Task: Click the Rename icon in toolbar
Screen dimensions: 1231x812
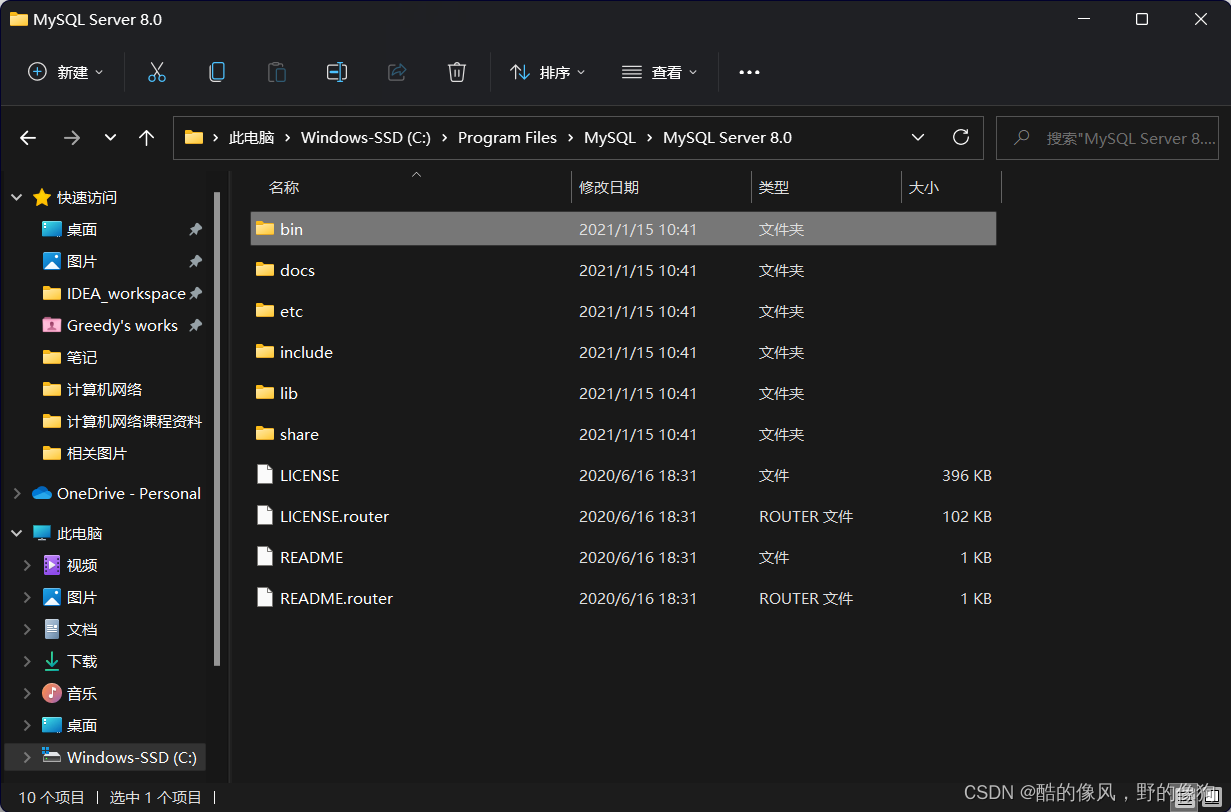Action: coord(336,72)
